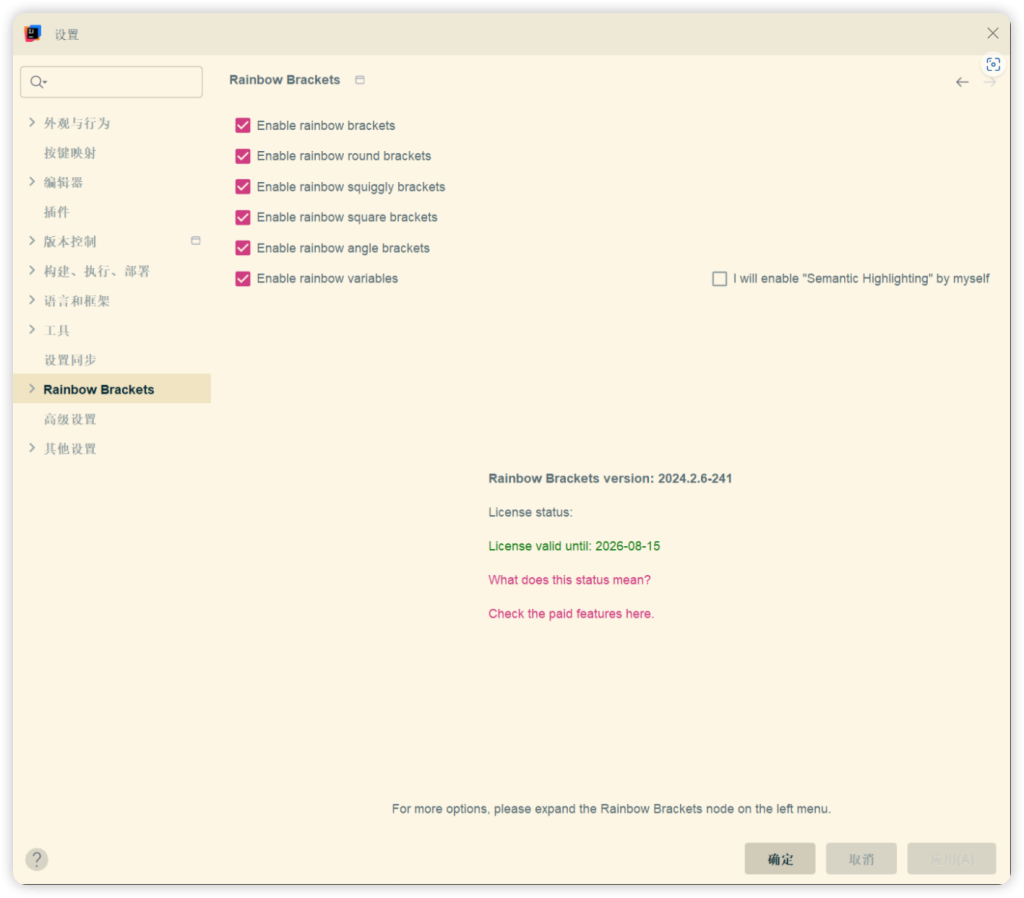1024x898 pixels.
Task: Go back using the left arrow
Action: point(962,82)
